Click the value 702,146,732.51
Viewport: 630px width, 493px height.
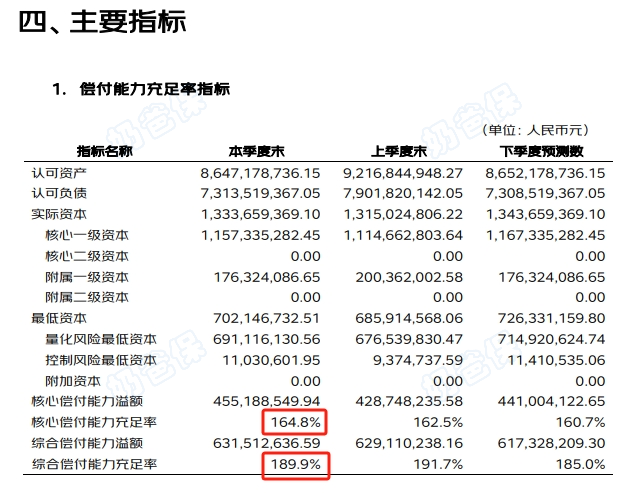pyautogui.click(x=267, y=318)
